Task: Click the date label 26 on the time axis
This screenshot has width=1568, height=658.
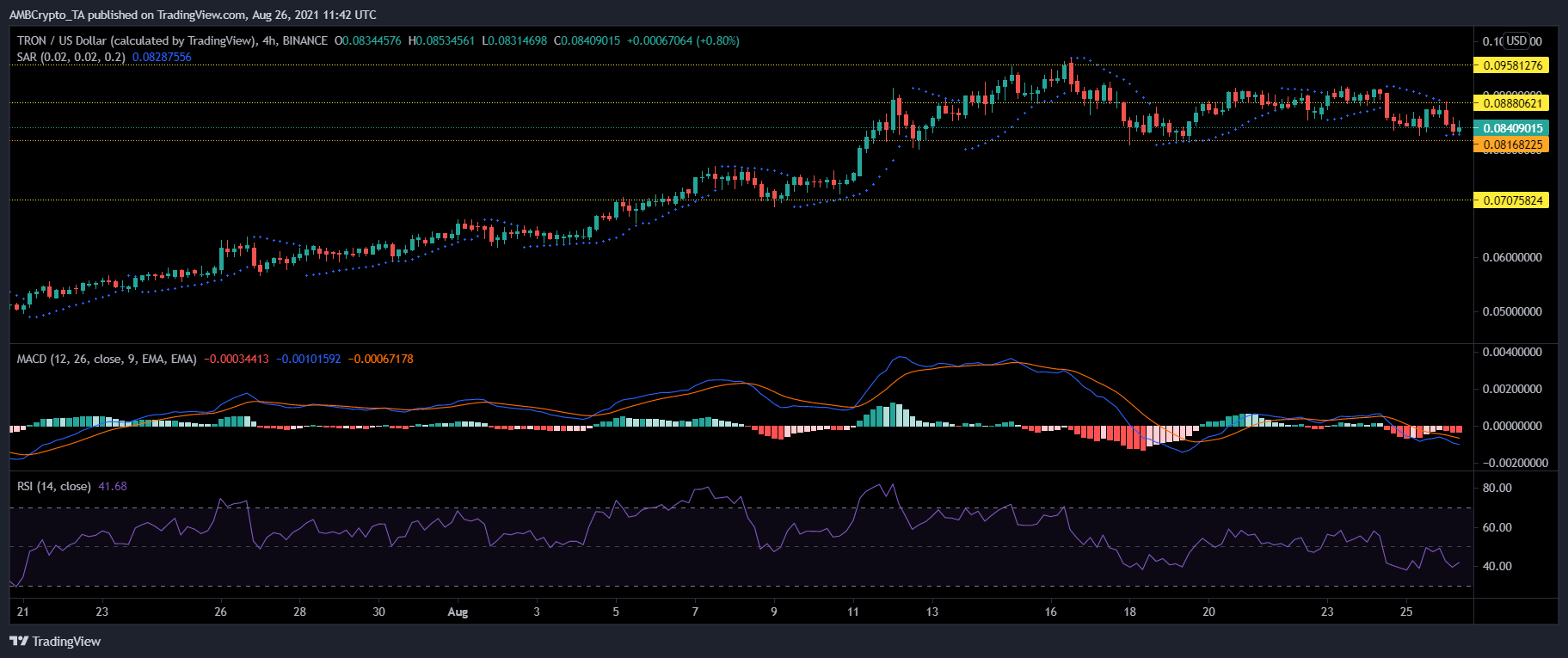Action: click(x=221, y=612)
